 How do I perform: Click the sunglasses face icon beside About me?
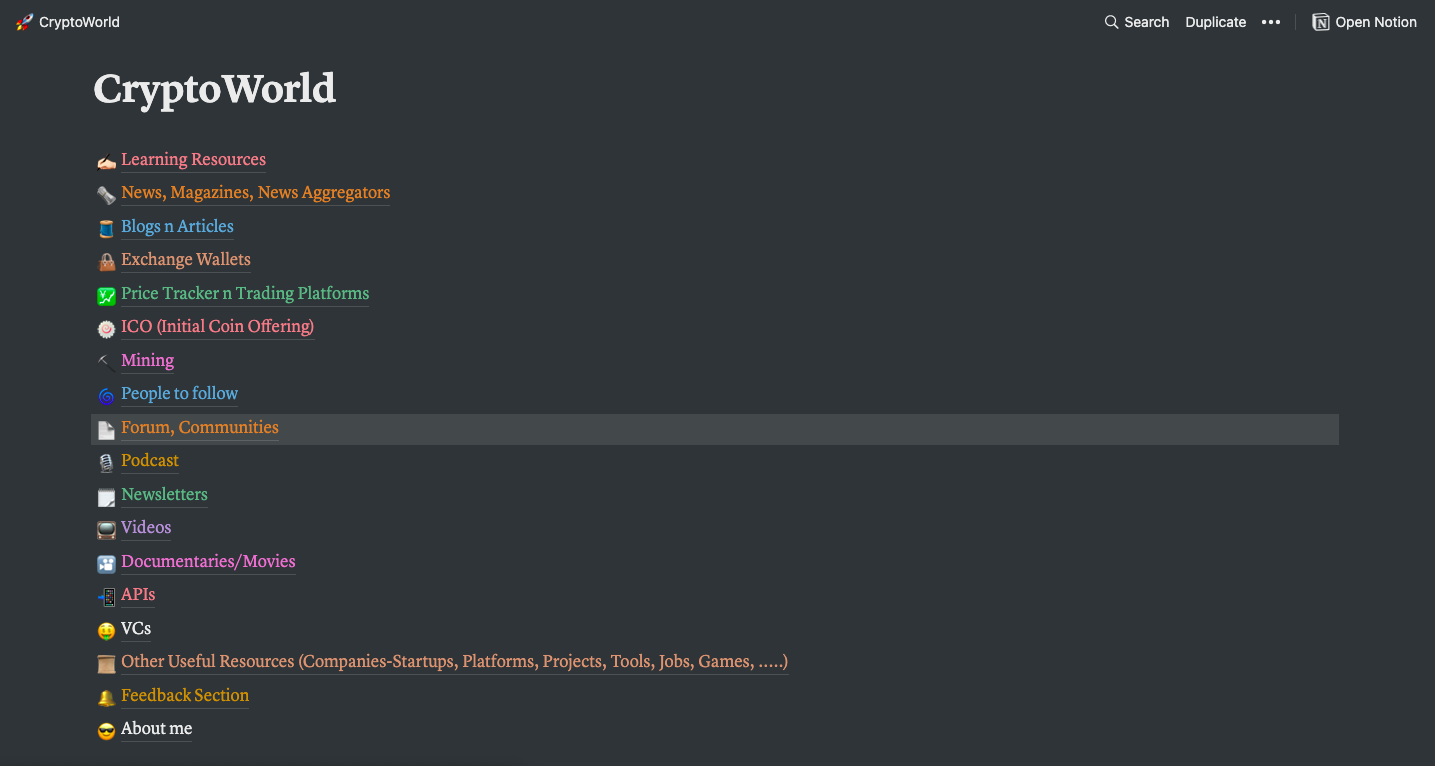(106, 730)
